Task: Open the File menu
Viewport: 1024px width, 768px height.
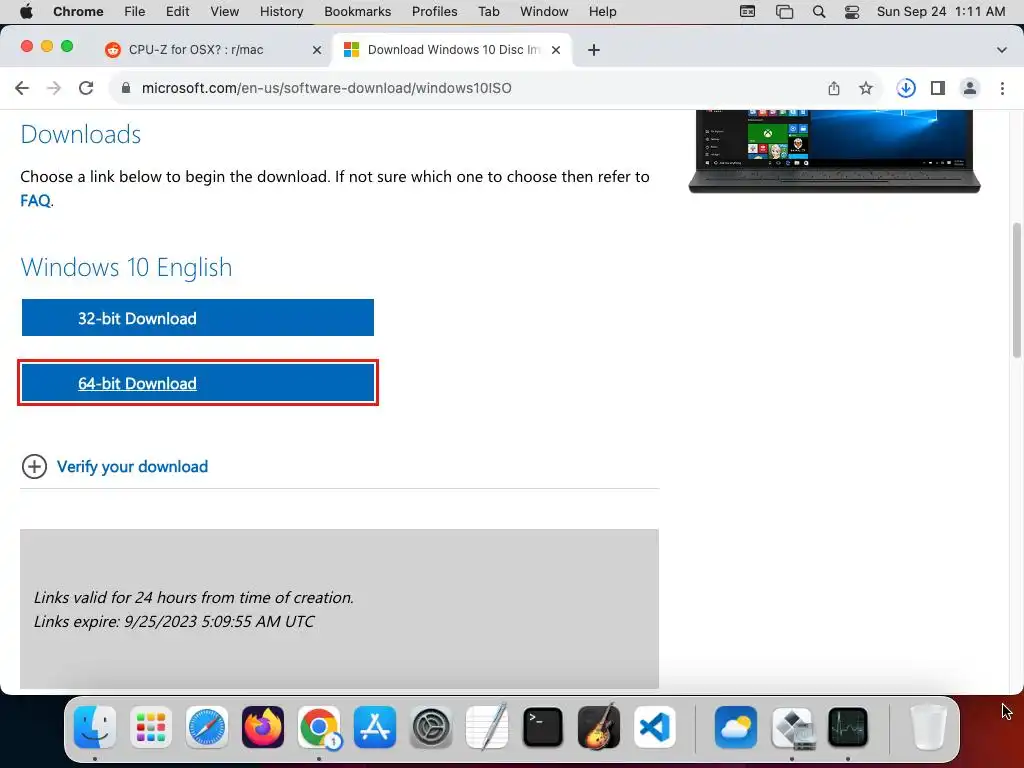Action: 135,12
